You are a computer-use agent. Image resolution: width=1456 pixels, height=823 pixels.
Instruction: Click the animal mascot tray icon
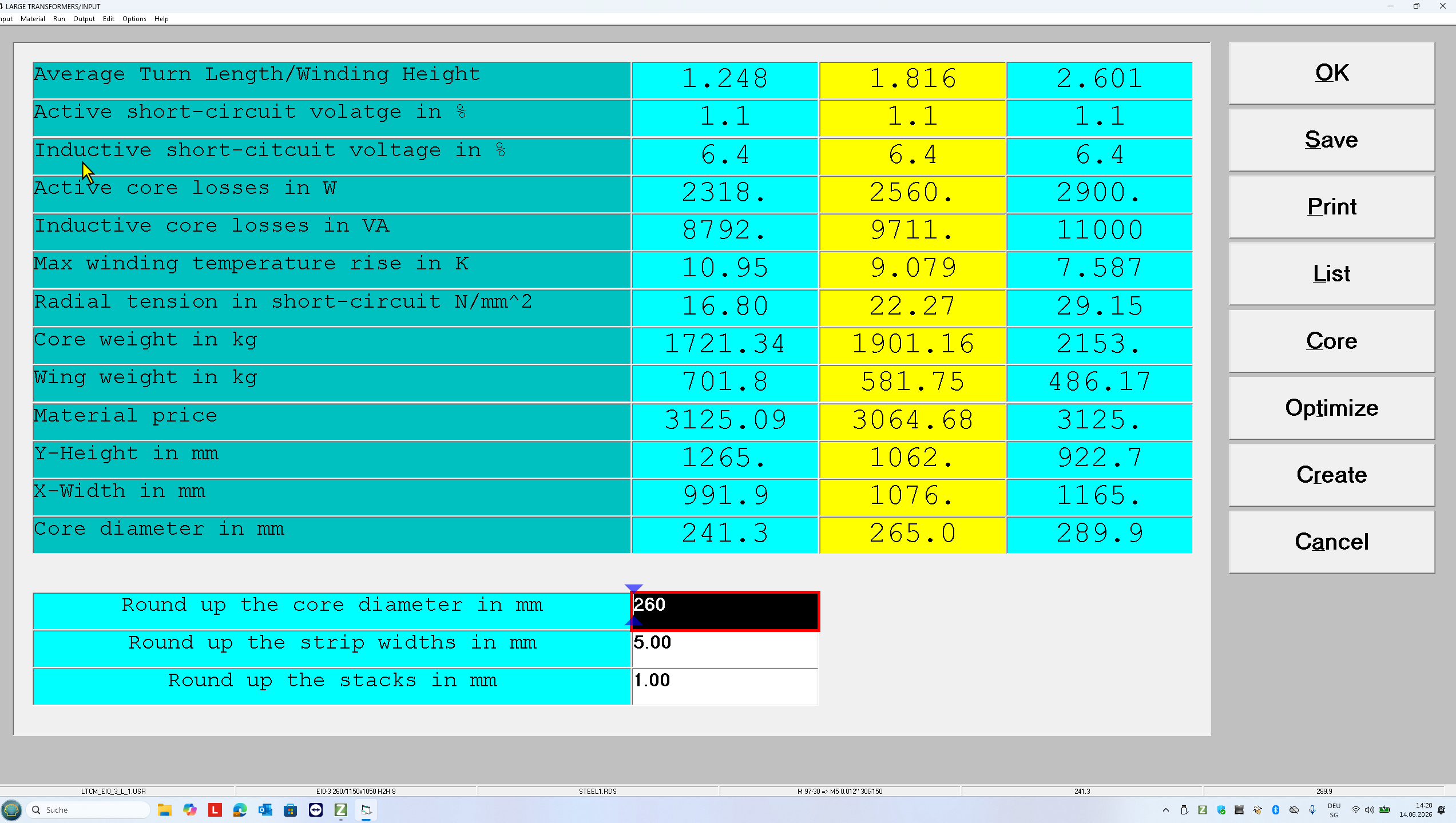1257,810
